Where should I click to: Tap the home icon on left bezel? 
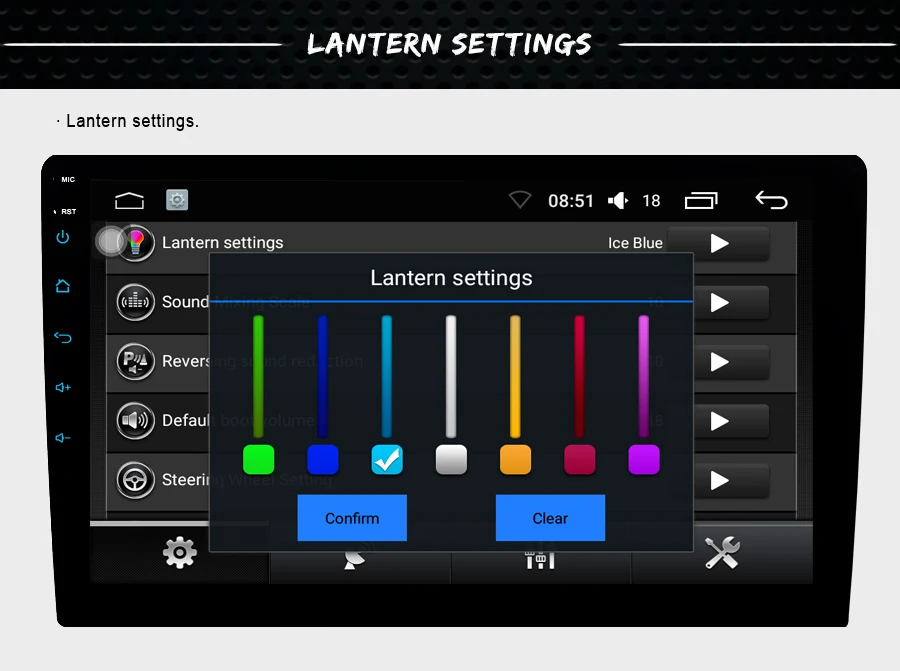[63, 286]
